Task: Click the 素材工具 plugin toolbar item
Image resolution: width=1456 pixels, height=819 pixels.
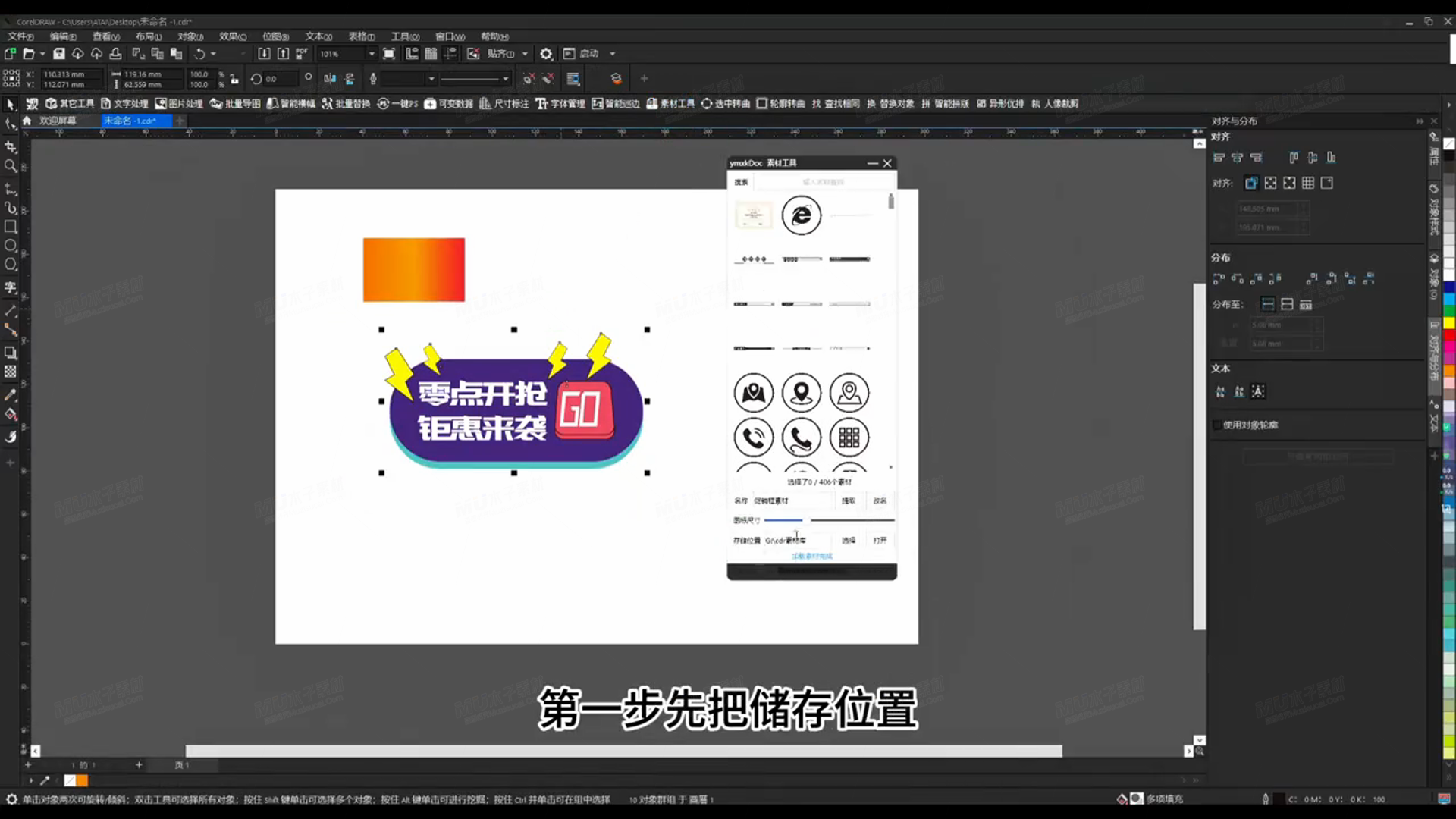Action: (670, 104)
